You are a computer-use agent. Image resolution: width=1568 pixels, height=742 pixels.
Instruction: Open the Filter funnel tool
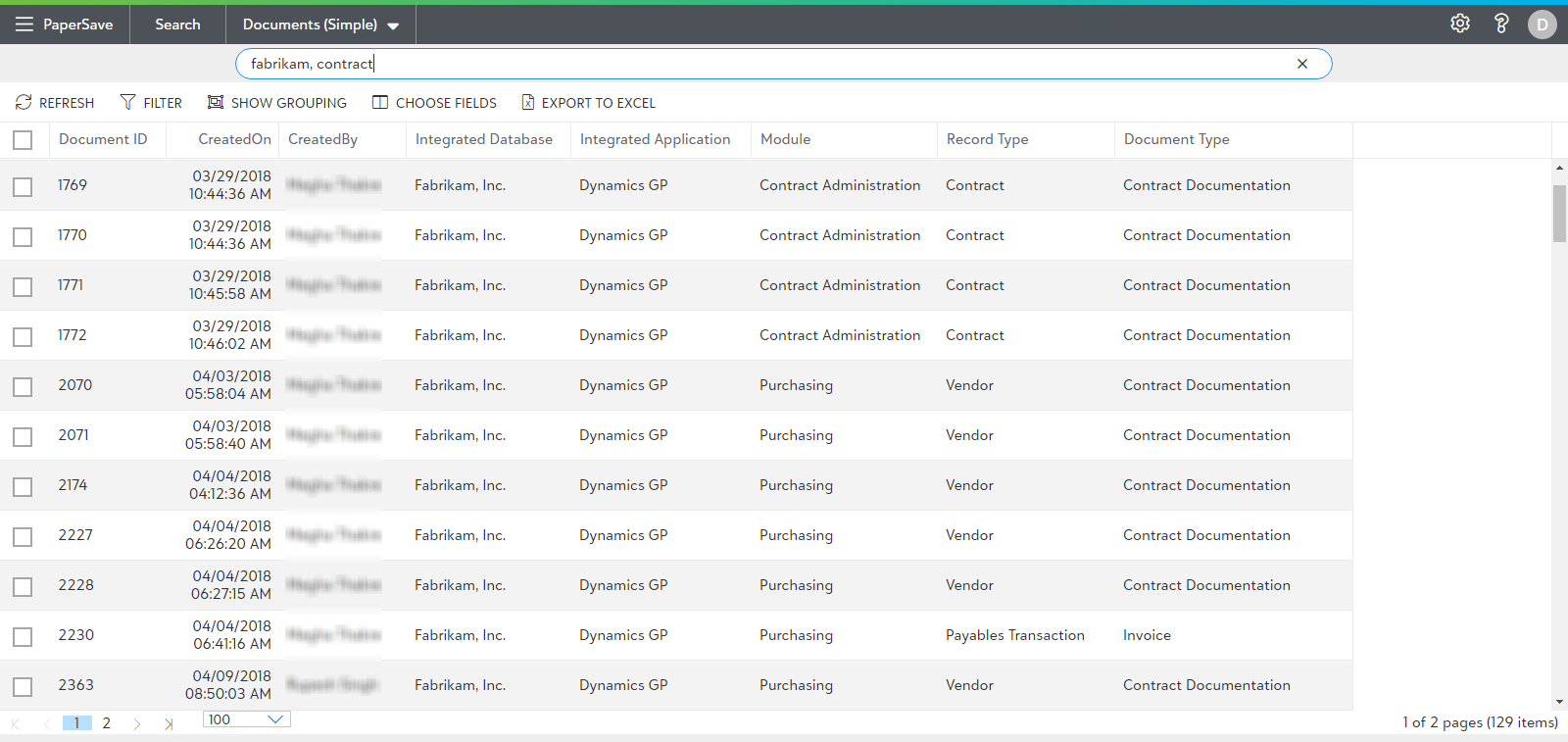point(127,102)
